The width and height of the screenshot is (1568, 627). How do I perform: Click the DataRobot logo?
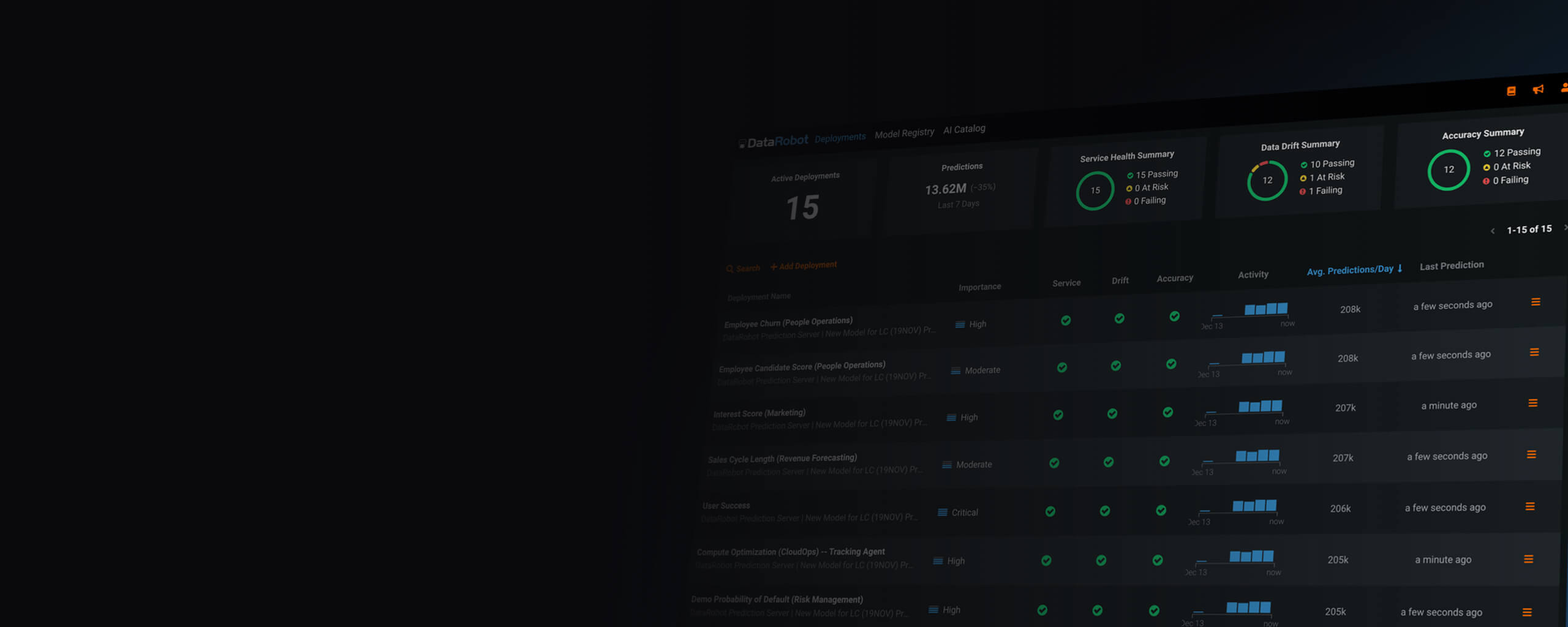tap(774, 141)
